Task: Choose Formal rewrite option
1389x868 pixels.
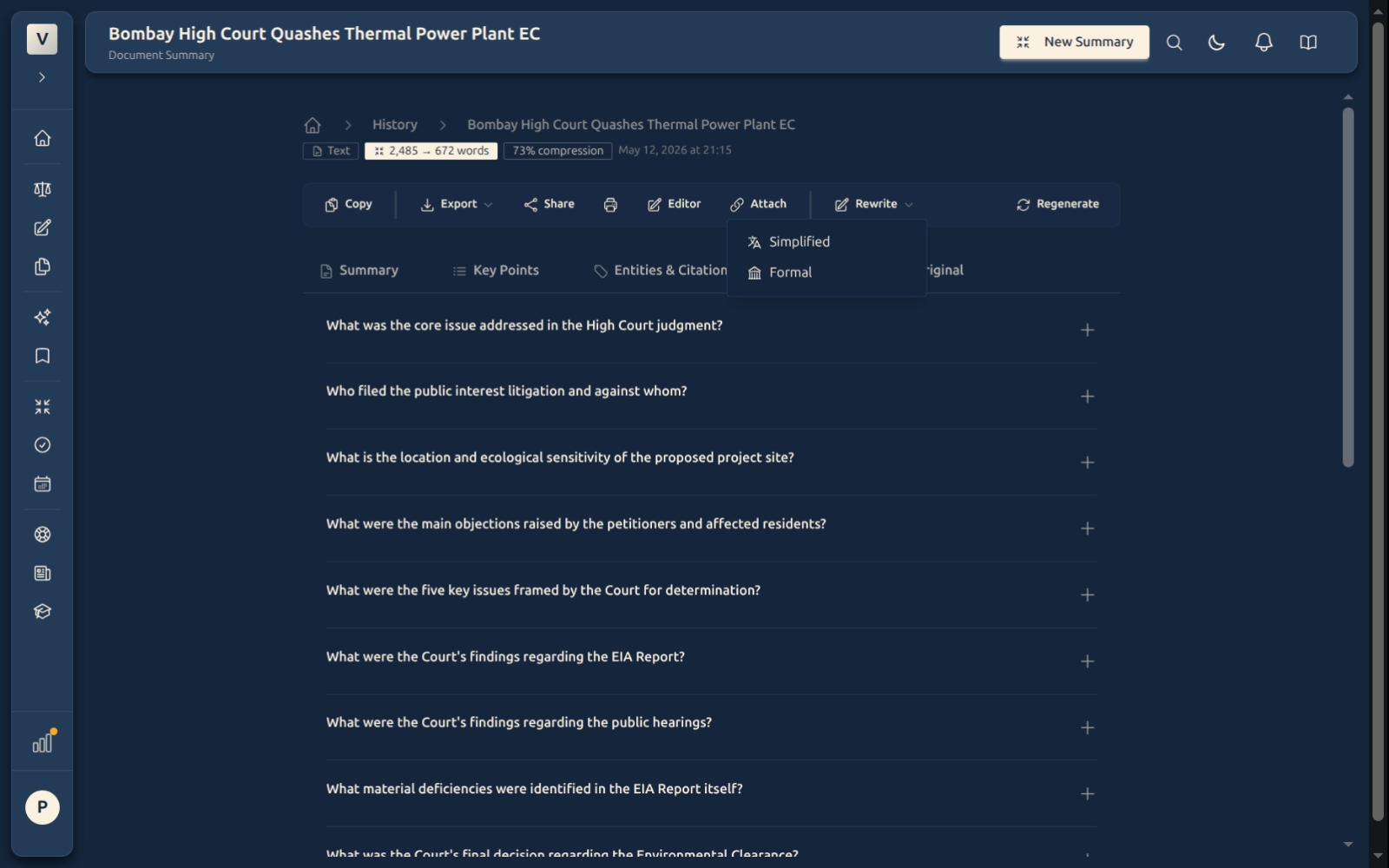Action: 826,273
